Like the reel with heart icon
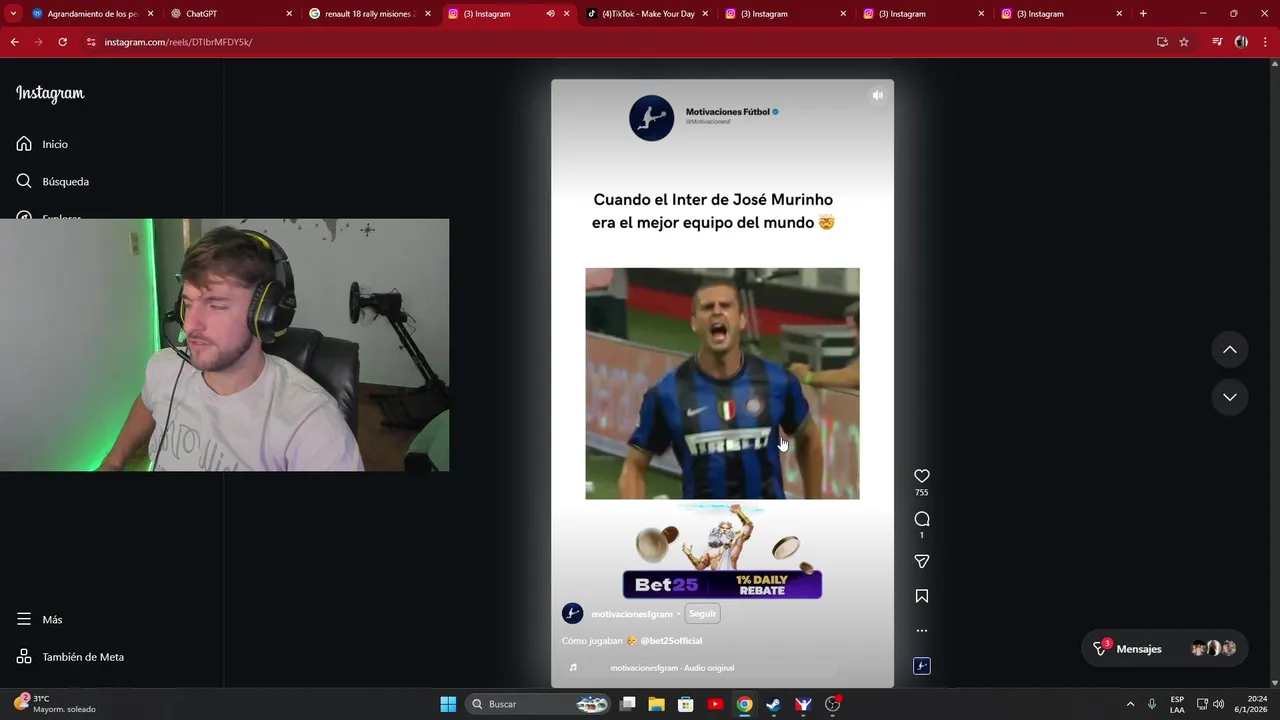Viewport: 1280px width, 720px height. tap(922, 476)
